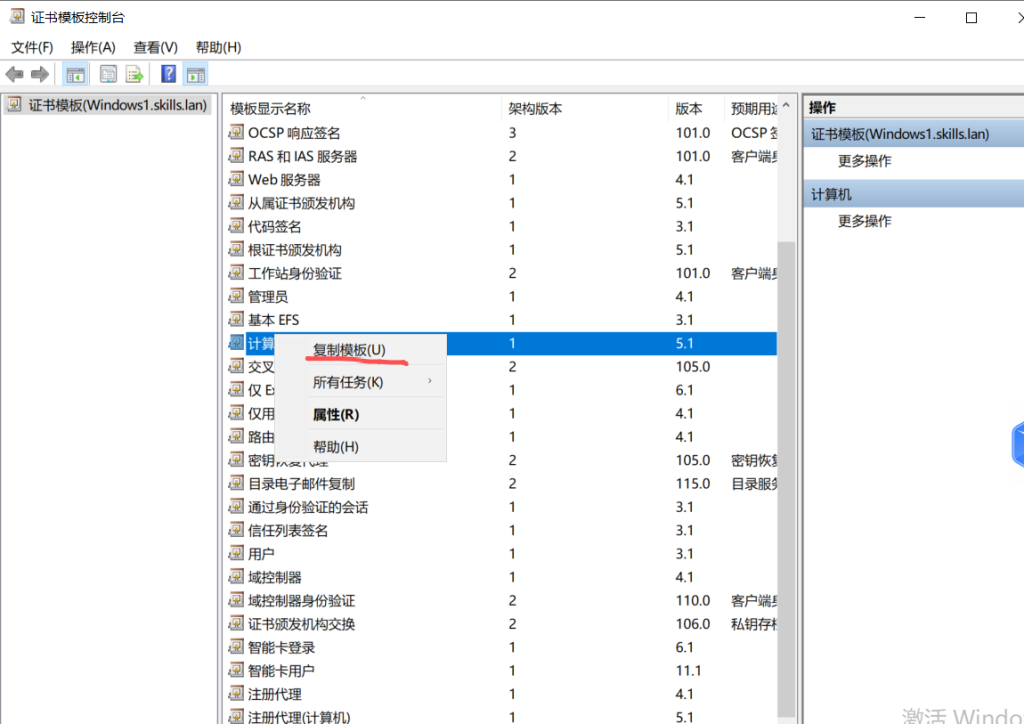The width and height of the screenshot is (1024, 724).
Task: Click the Forward arrow toolbar icon
Action: coord(40,74)
